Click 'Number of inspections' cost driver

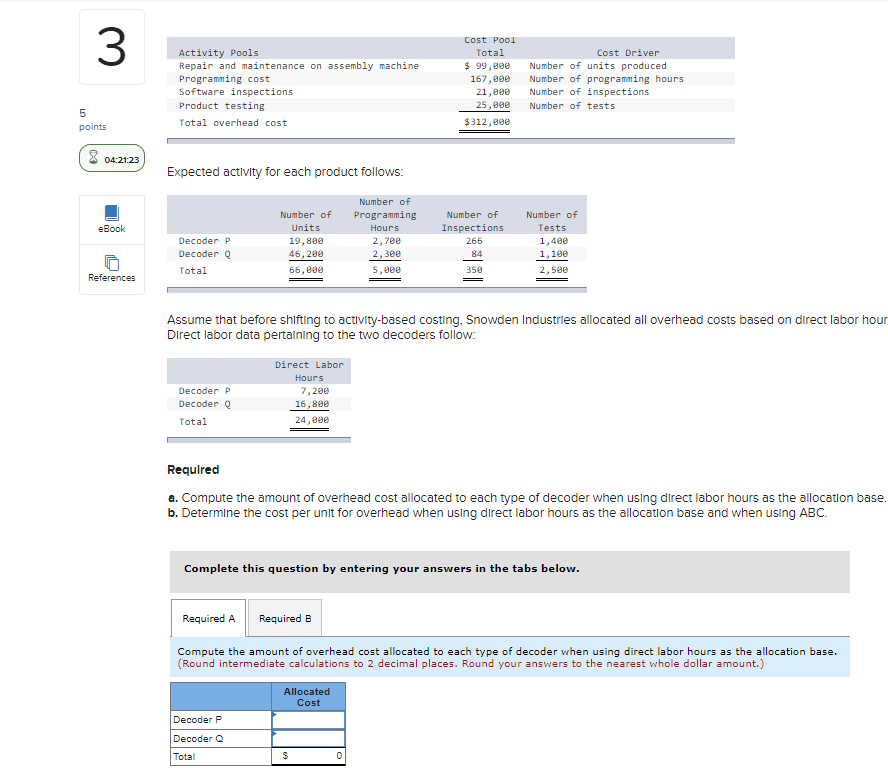click(x=589, y=92)
